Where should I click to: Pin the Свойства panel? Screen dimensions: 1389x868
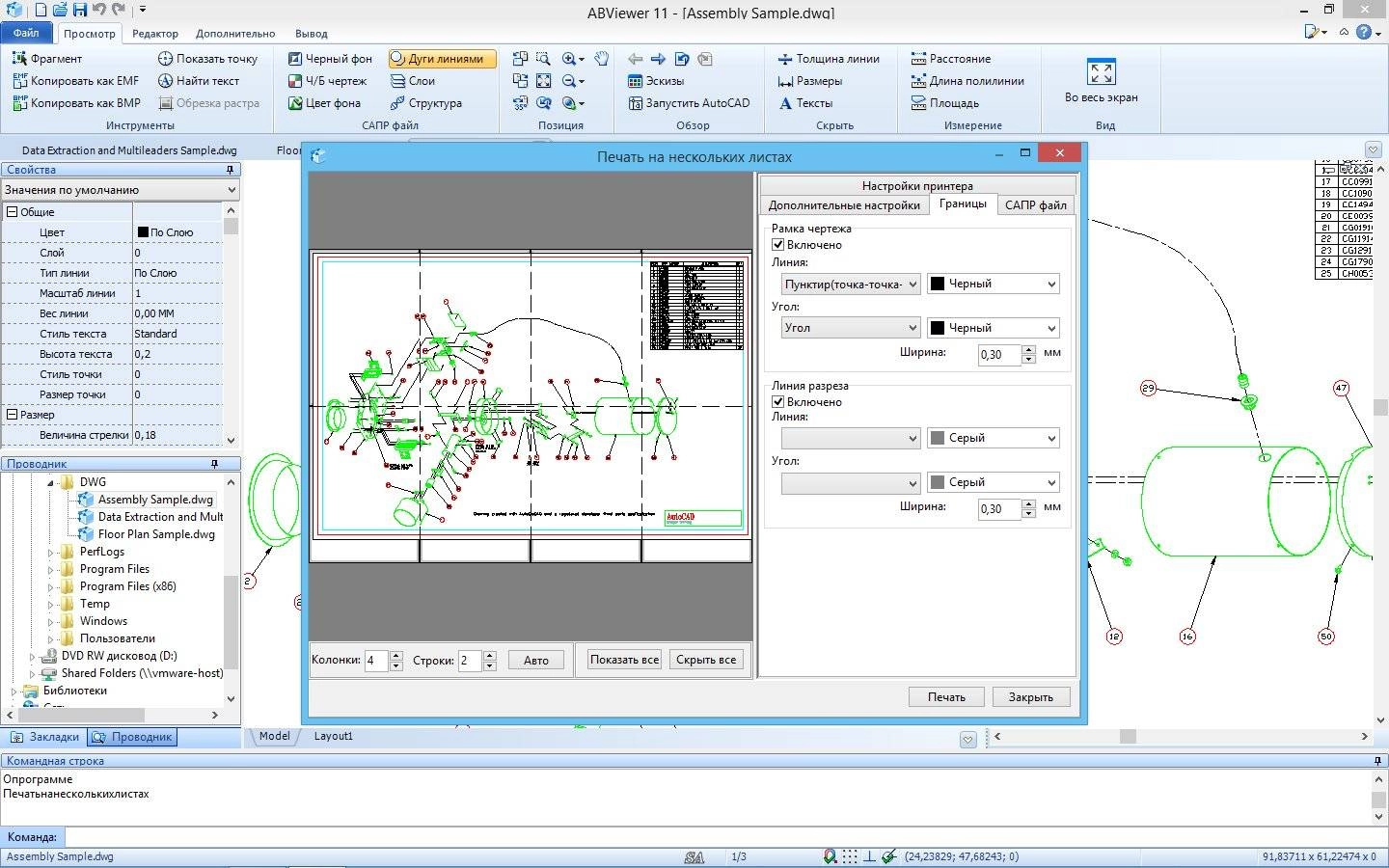pos(229,170)
